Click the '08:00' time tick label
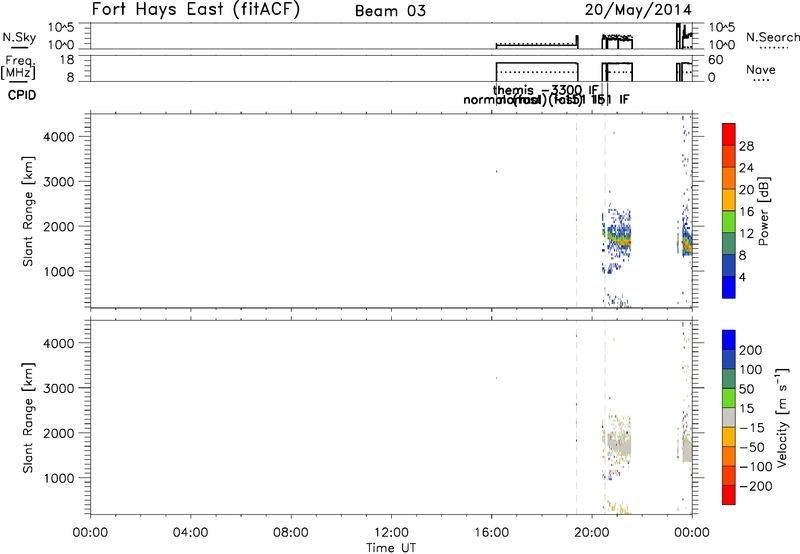 (290, 533)
